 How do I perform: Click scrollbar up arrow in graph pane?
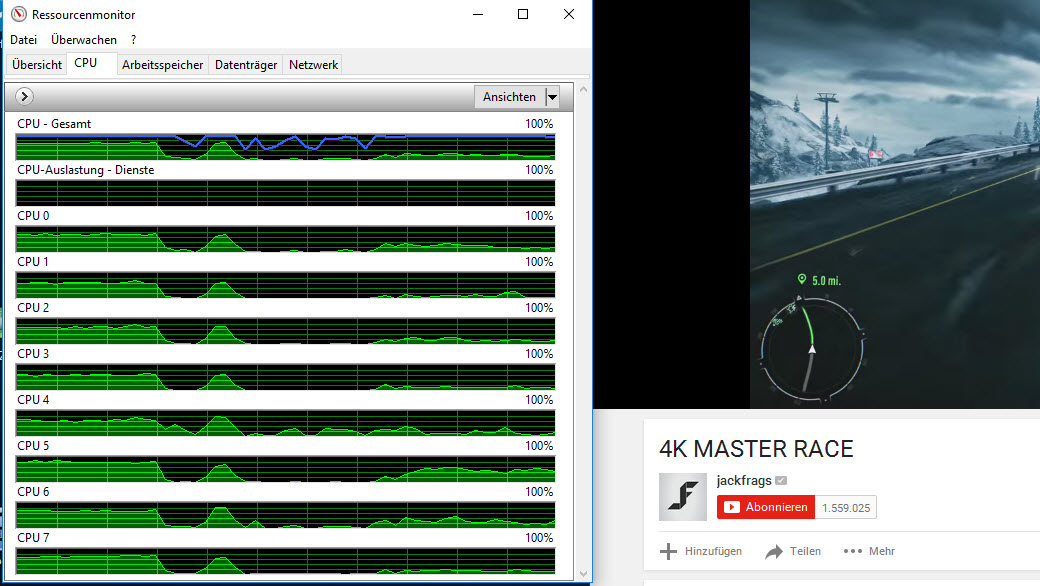tap(583, 89)
